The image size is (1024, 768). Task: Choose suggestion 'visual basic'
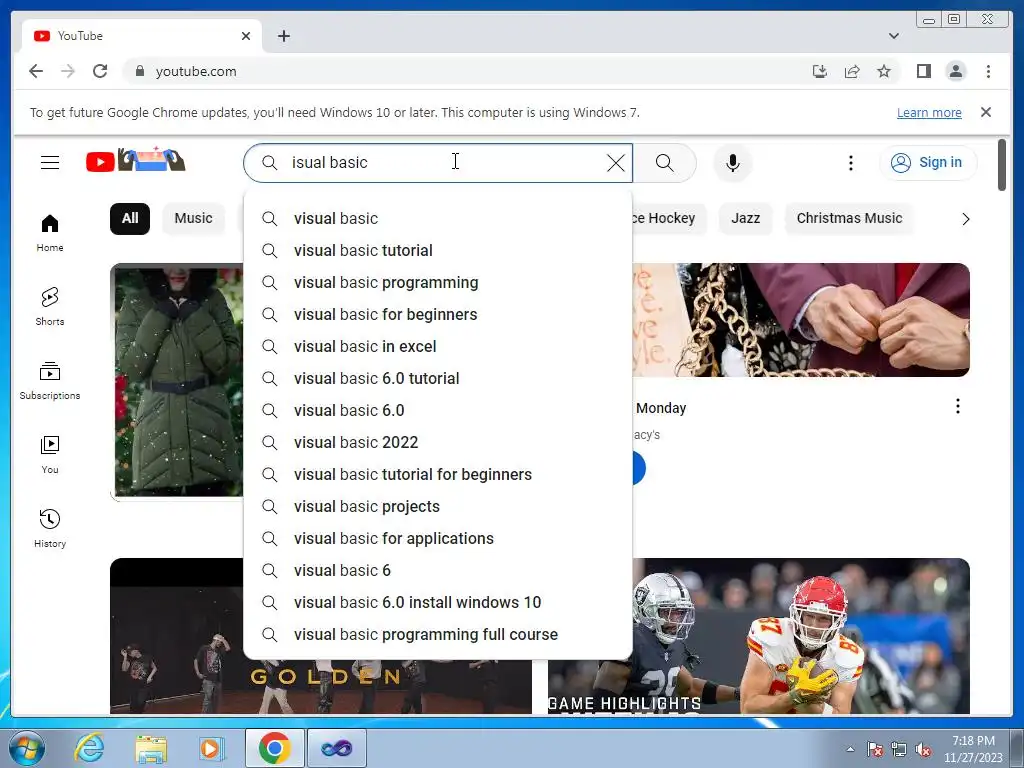tap(438, 218)
